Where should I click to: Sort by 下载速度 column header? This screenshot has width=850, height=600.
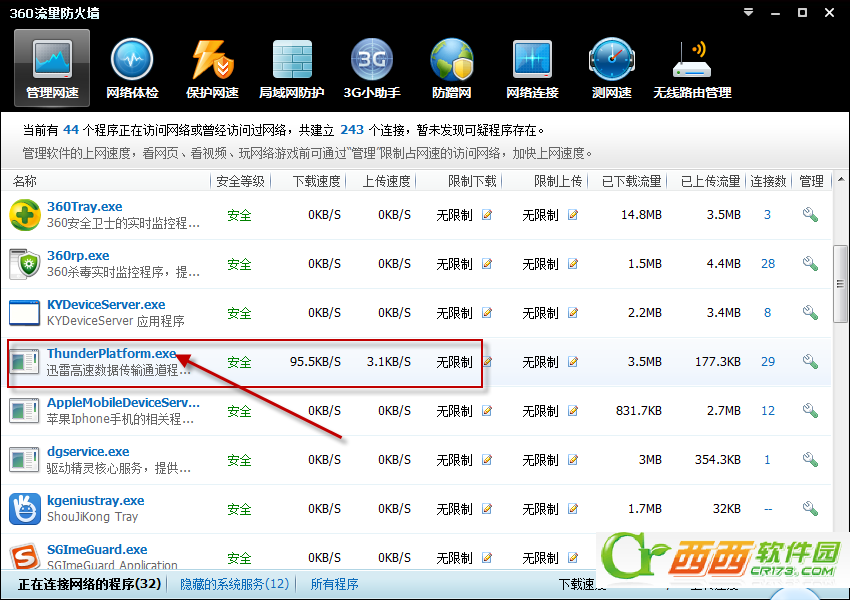click(x=317, y=181)
